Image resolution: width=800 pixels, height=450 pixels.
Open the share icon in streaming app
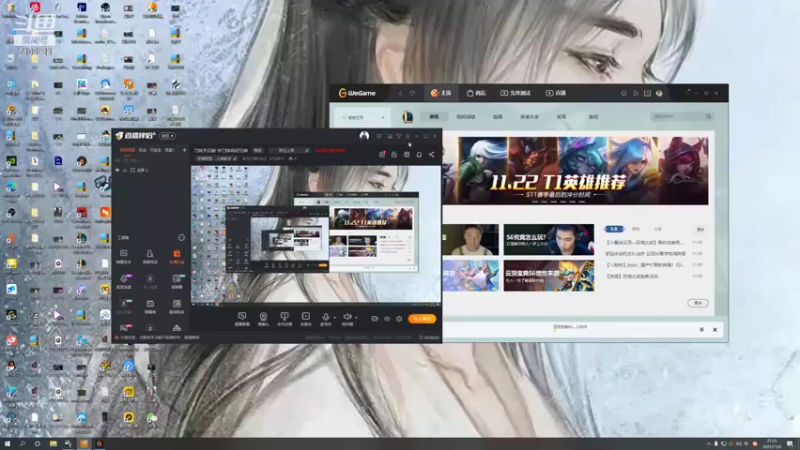432,154
